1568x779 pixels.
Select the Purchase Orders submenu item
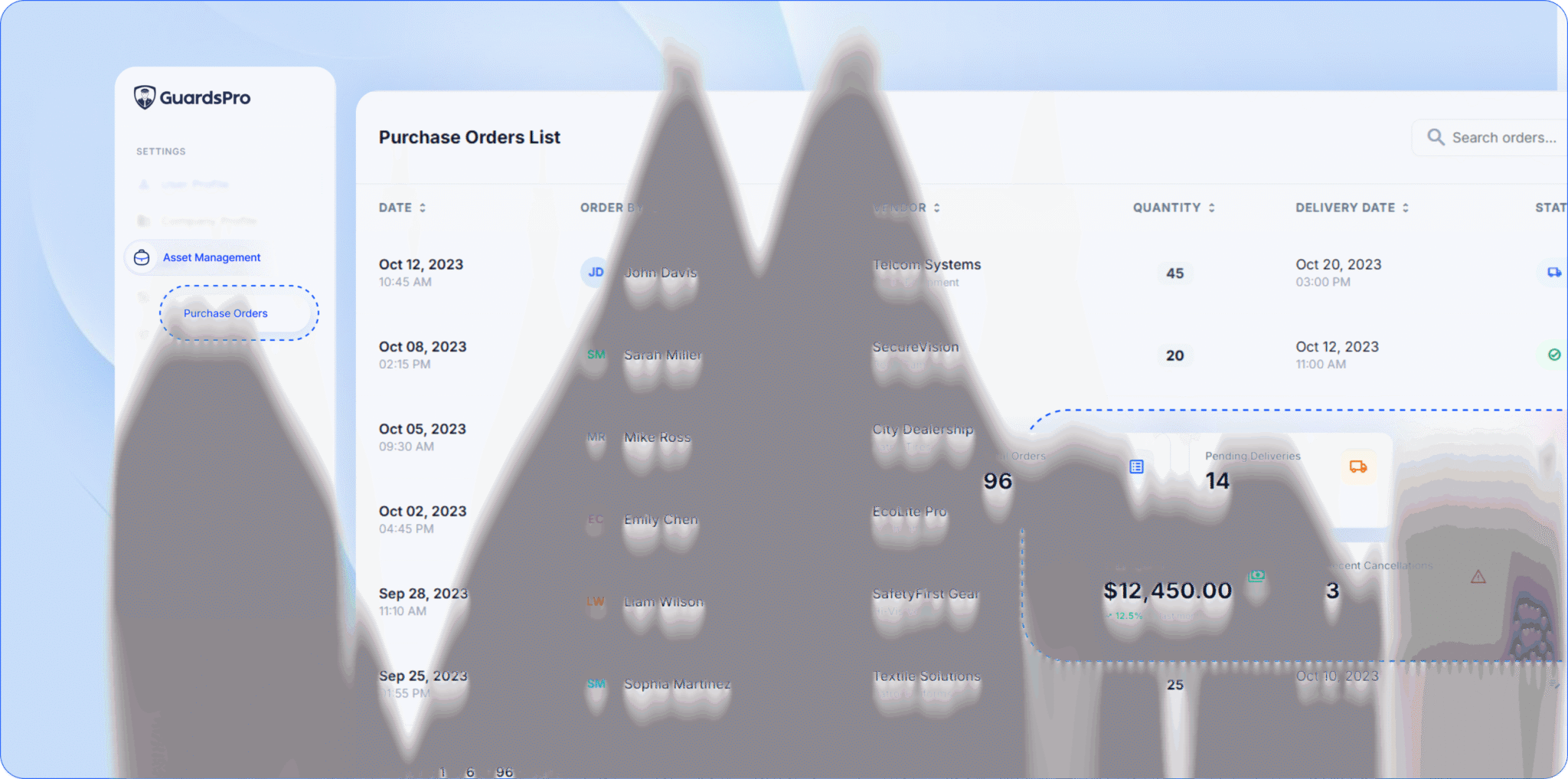[x=226, y=313]
